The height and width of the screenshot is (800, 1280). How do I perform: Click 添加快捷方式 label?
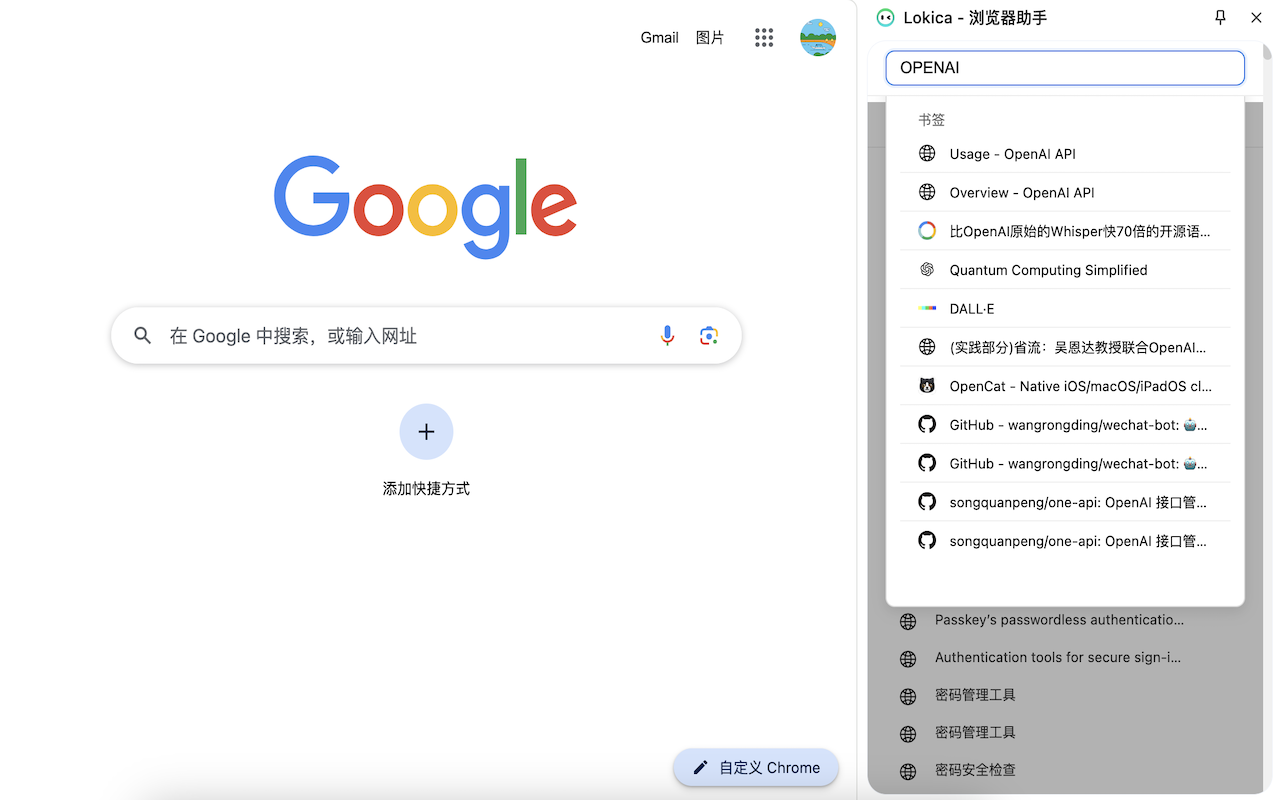(426, 489)
